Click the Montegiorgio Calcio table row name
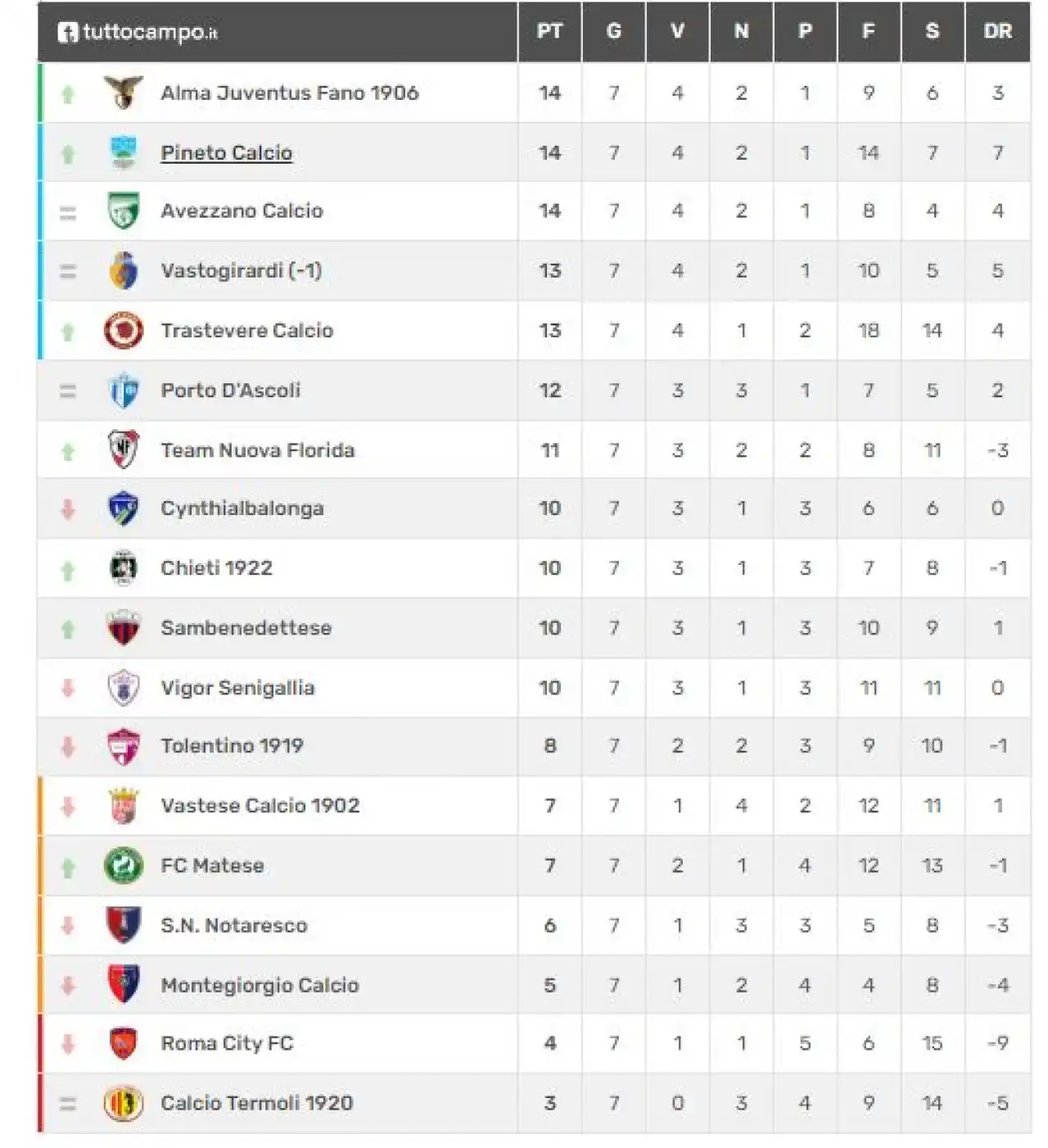 (260, 985)
